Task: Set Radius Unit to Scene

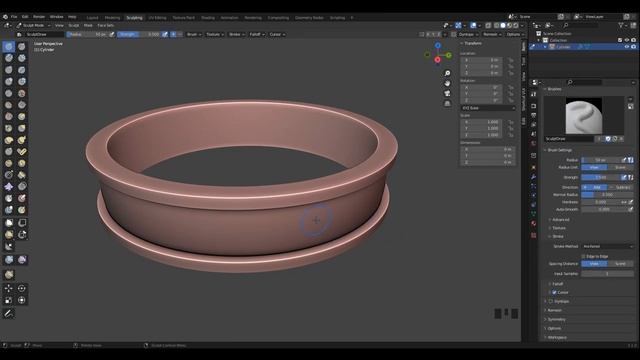Action: (620, 168)
